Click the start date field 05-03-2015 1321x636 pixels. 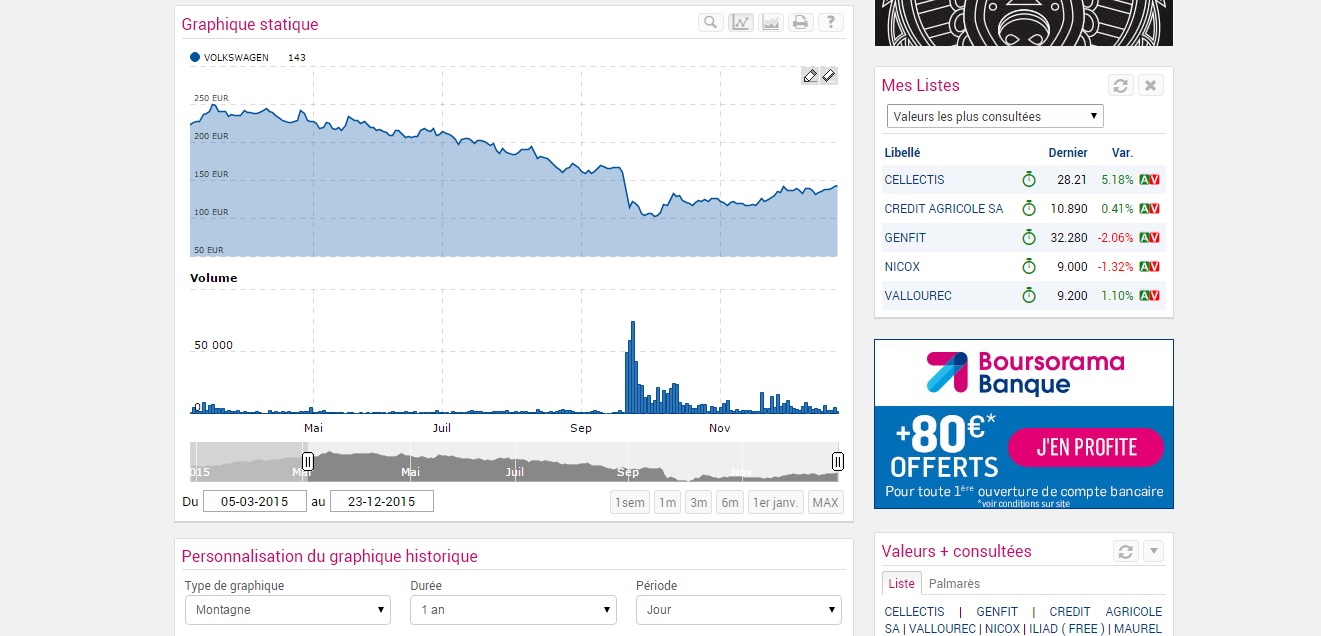(255, 501)
